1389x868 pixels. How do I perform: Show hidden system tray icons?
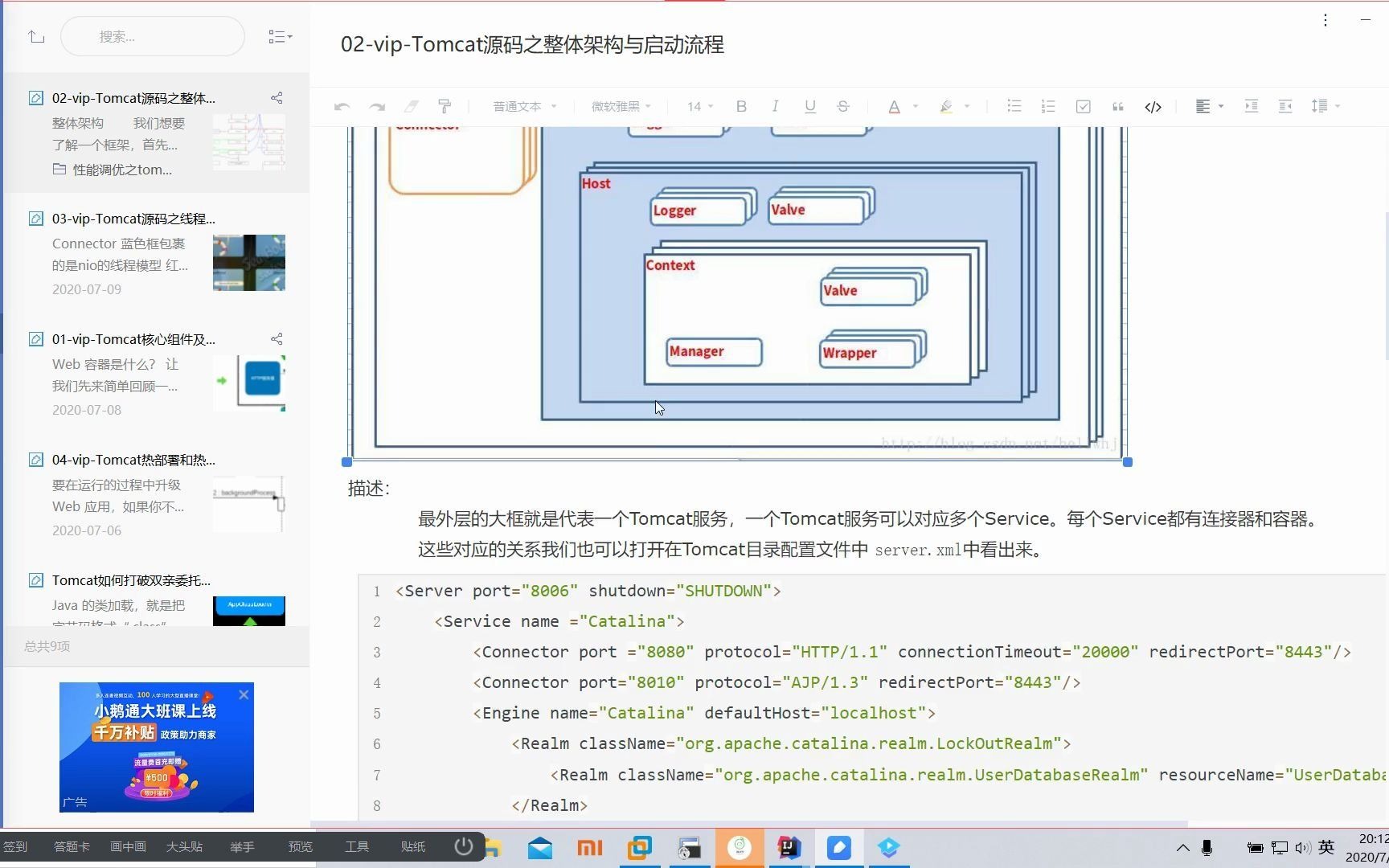click(x=1183, y=848)
